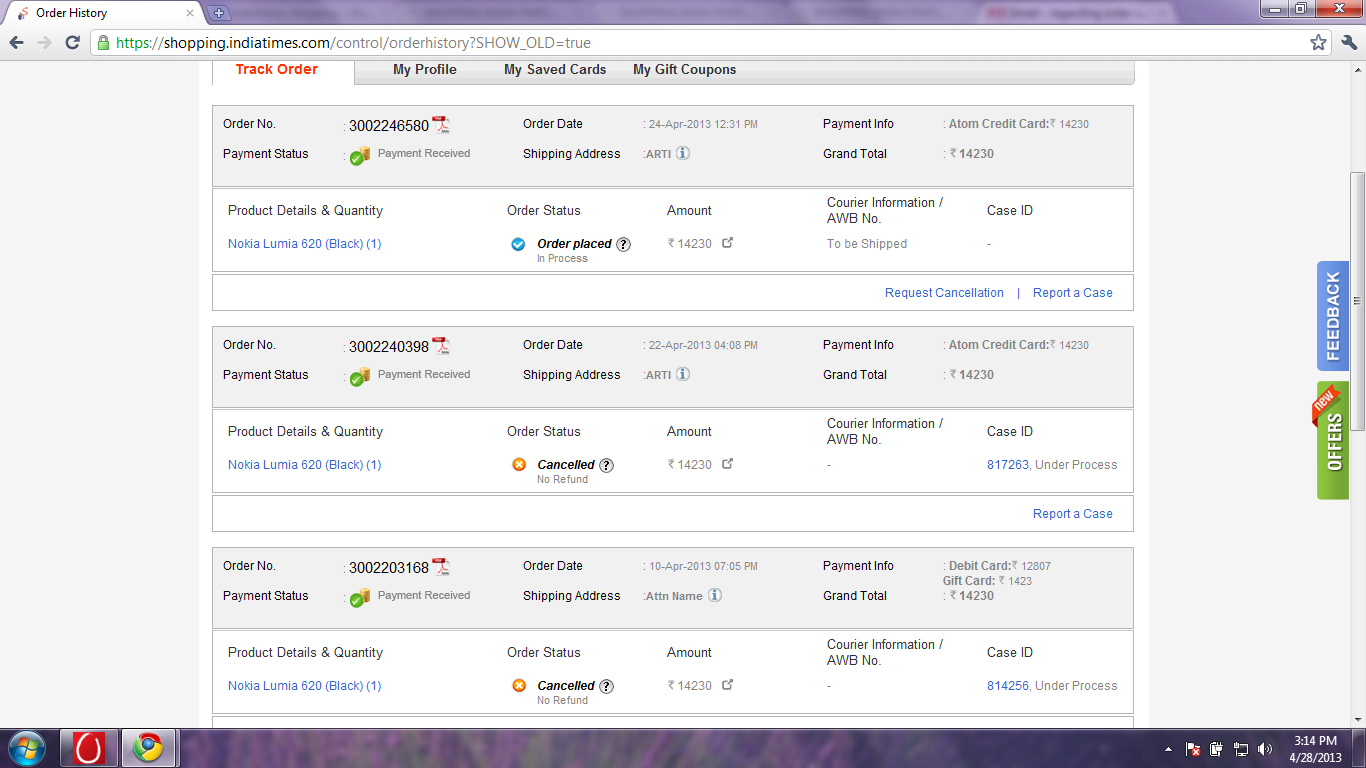Open case ID 817263 link
This screenshot has height=768, width=1366.
click(1007, 465)
